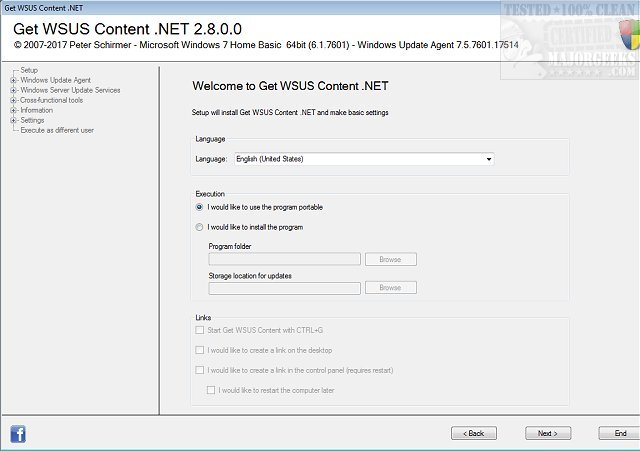640x451 pixels.
Task: Select Setup in the navigation tree
Action: point(29,70)
